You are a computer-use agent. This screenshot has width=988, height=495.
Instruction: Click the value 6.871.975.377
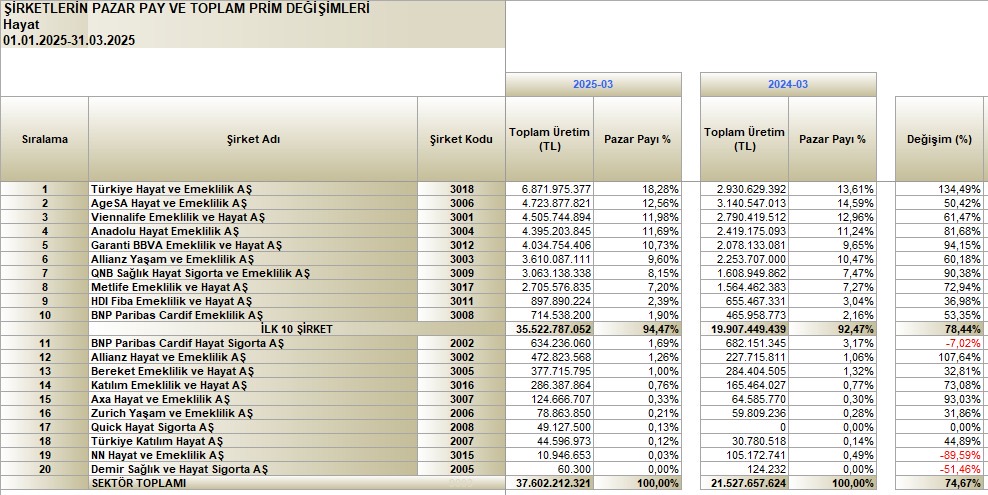pyautogui.click(x=549, y=189)
